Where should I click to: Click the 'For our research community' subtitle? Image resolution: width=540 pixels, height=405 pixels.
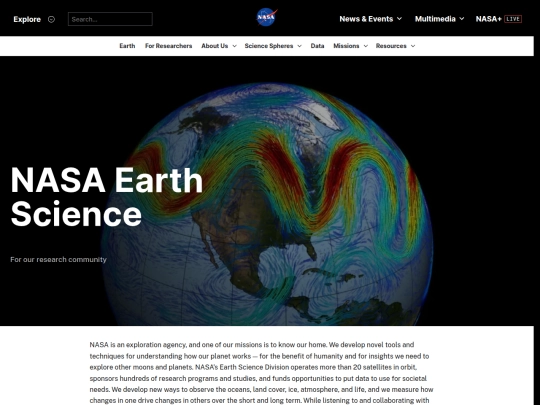pyautogui.click(x=59, y=259)
